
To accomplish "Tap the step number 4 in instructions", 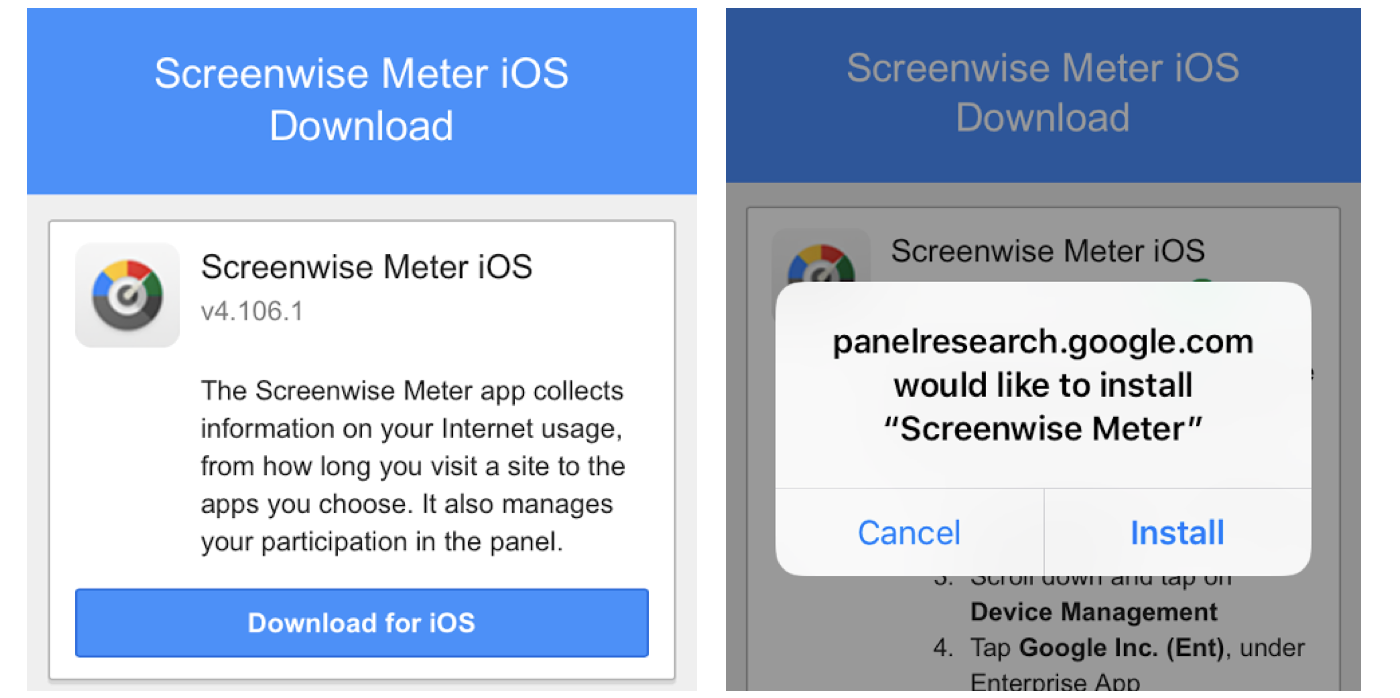I will pos(943,648).
